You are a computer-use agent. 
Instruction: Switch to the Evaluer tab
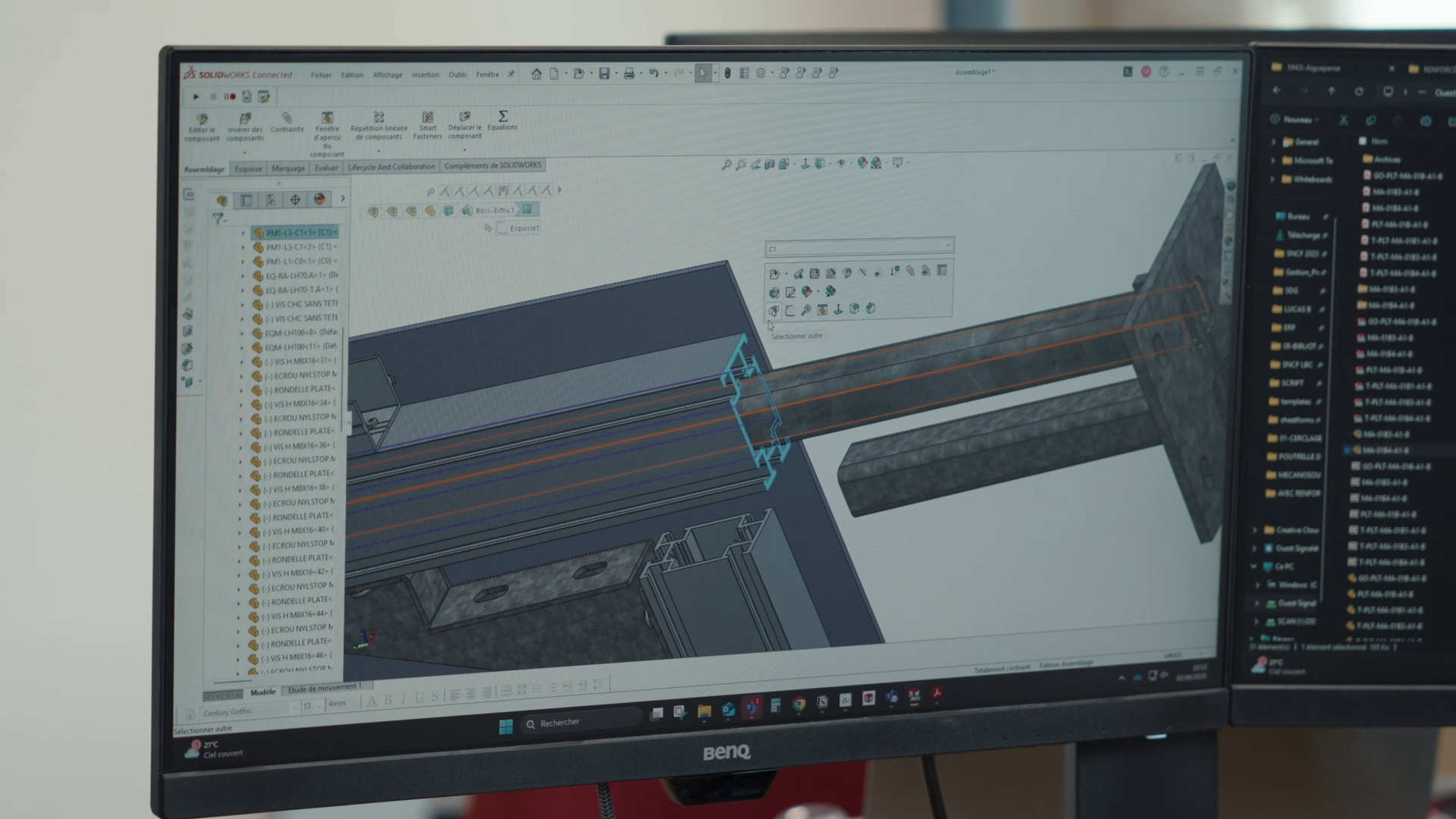[326, 168]
